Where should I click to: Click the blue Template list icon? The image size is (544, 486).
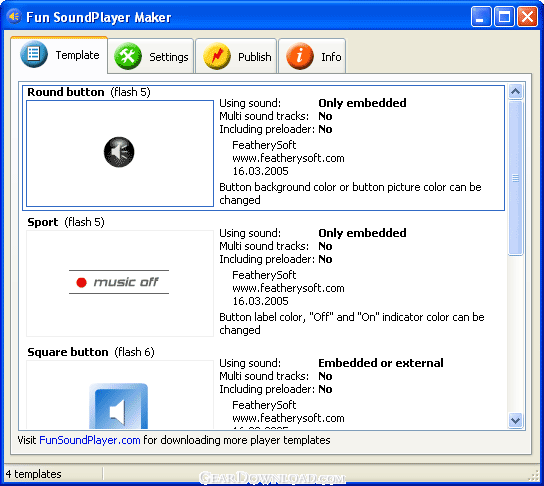tap(34, 54)
